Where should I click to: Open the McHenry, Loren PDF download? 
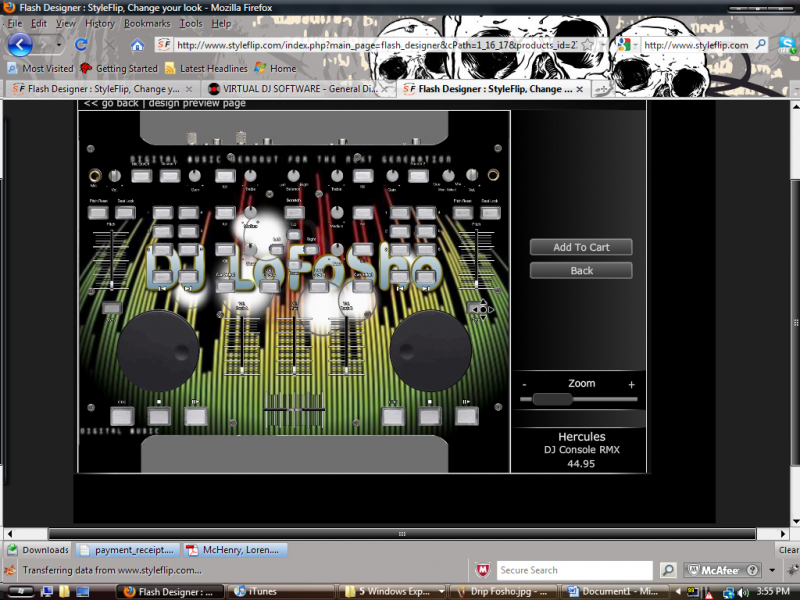pyautogui.click(x=235, y=550)
